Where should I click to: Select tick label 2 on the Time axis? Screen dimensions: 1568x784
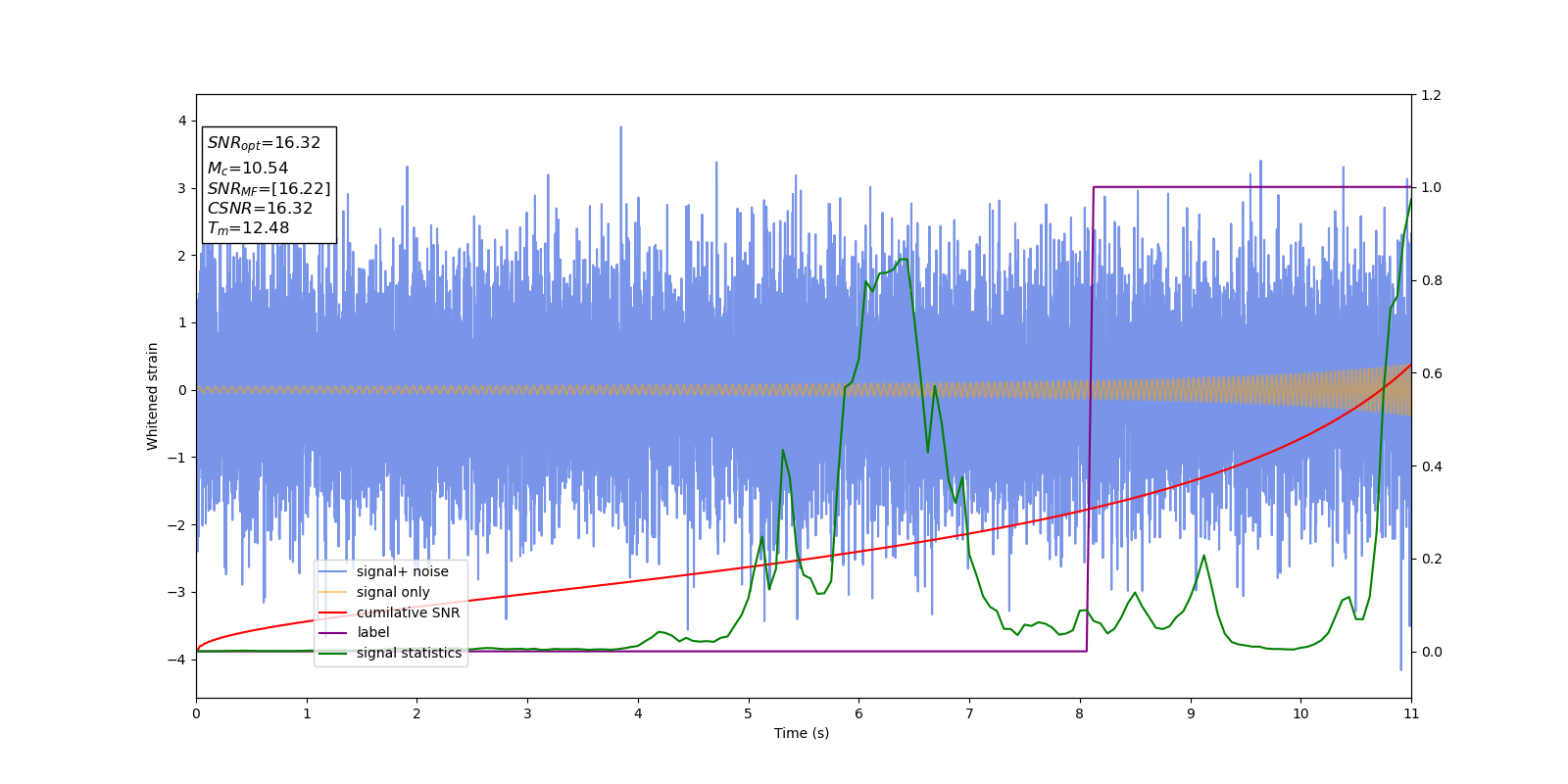[416, 713]
